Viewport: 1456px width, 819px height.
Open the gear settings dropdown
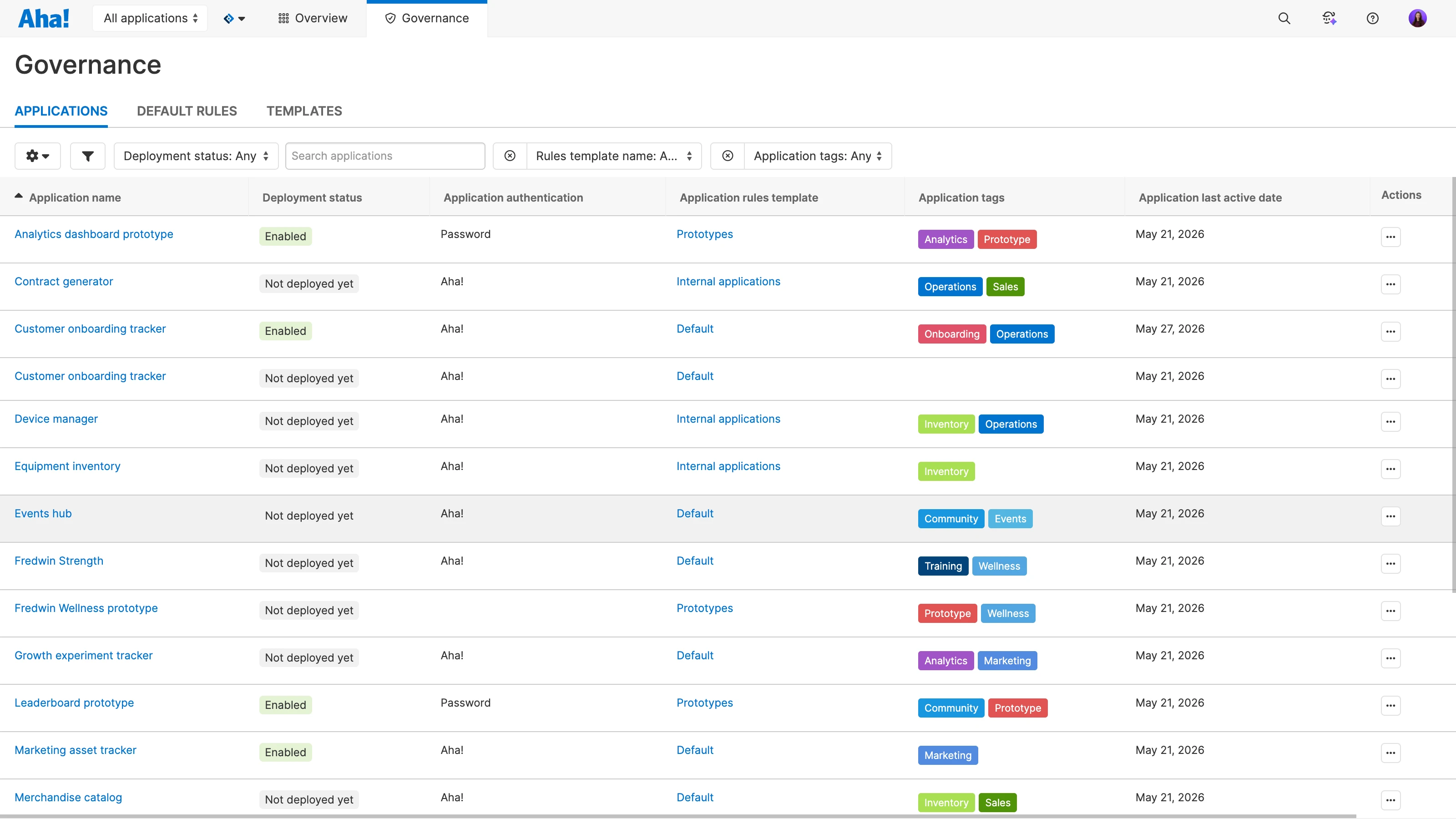click(x=38, y=156)
